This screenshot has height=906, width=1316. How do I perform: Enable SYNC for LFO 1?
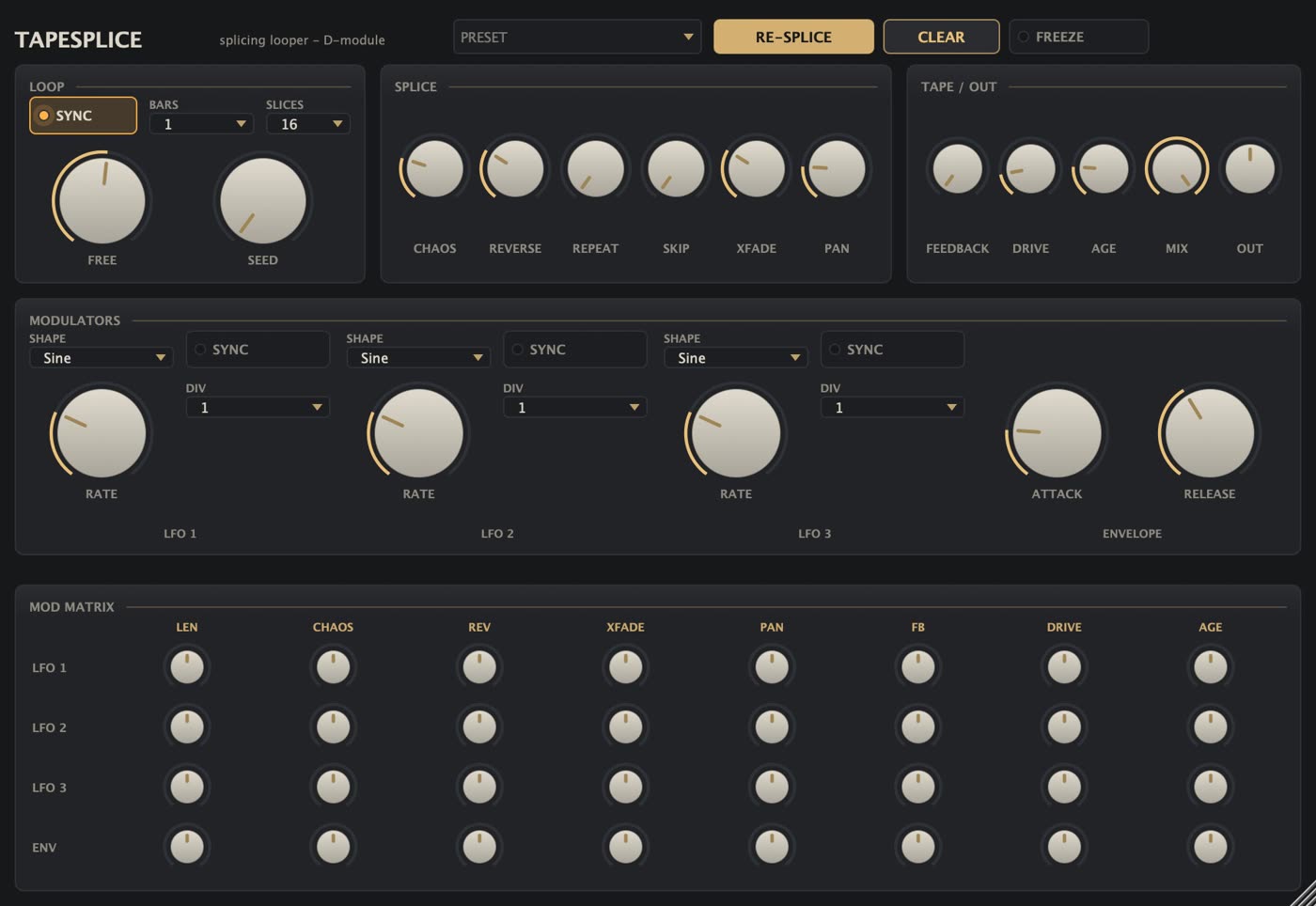pos(258,350)
